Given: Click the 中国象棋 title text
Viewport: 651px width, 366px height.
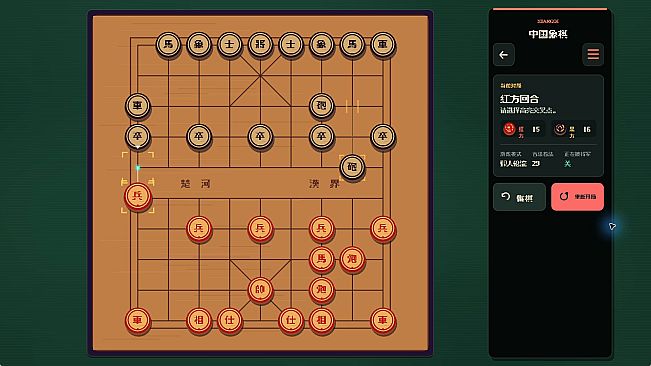Looking at the screenshot, I should 548,34.
